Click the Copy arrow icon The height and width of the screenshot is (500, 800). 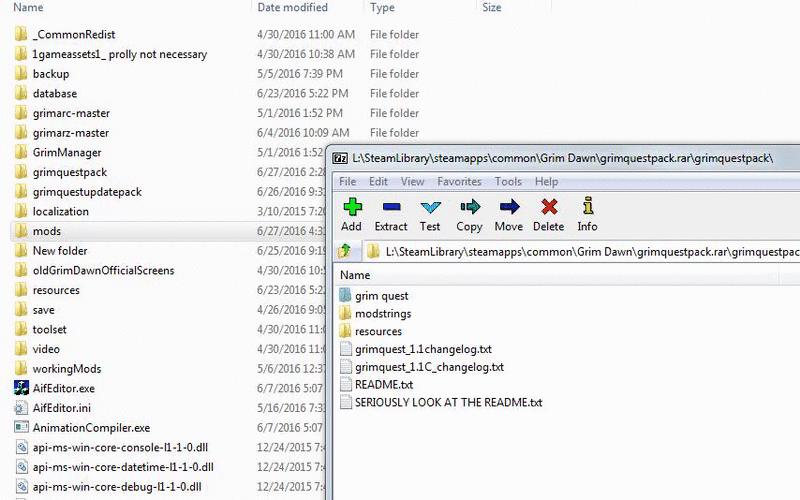coord(469,207)
